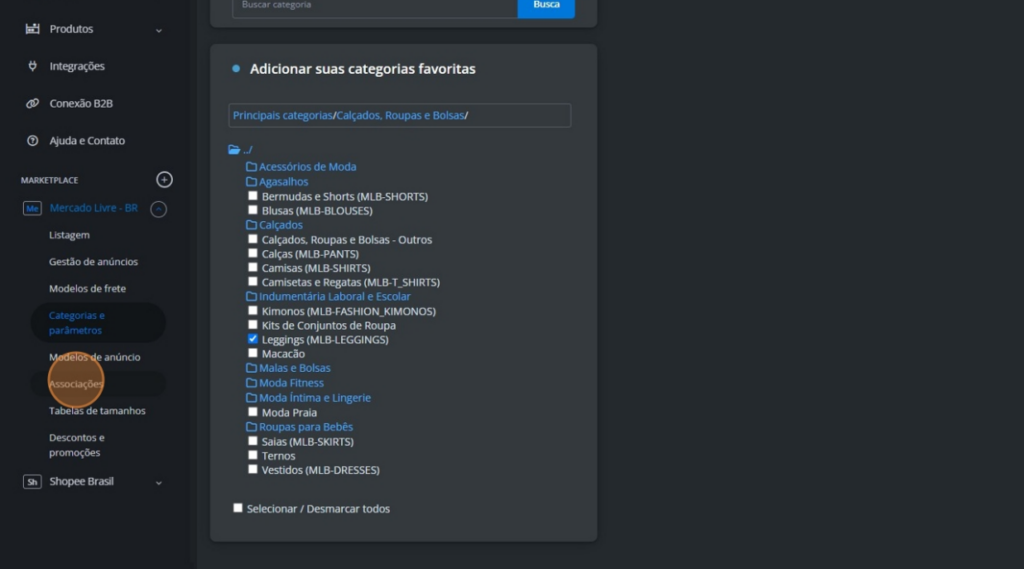The image size is (1024, 569).
Task: Click the Produtos sidebar icon
Action: coord(33,29)
